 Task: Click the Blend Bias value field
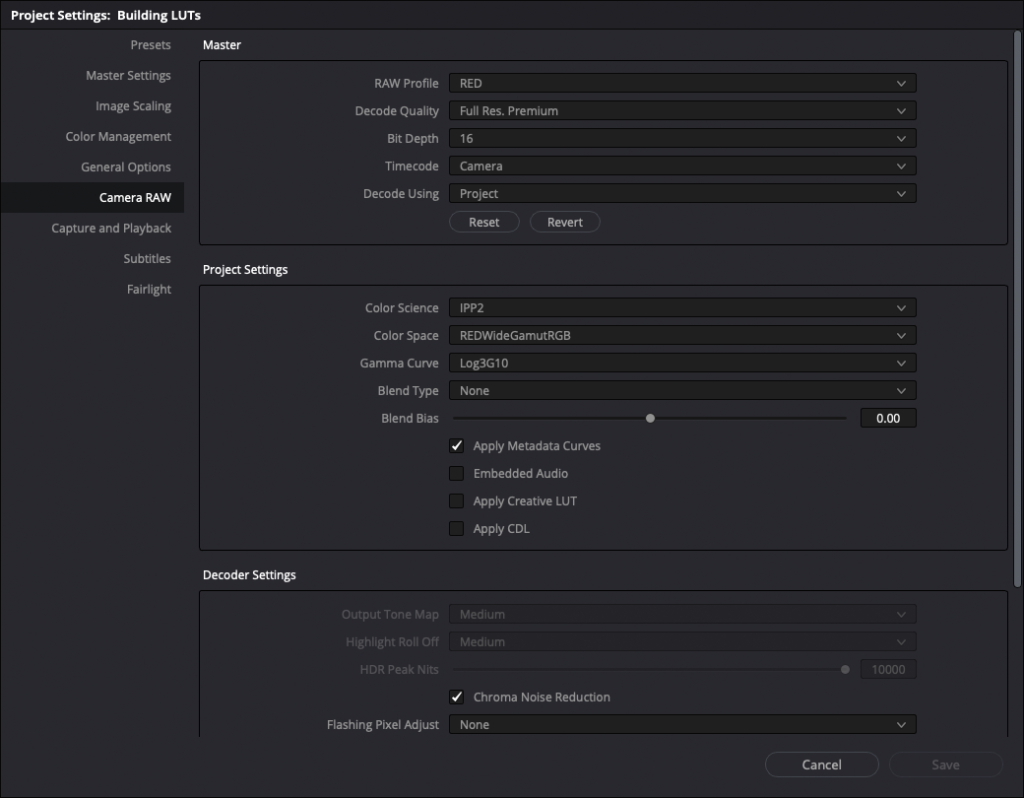pos(887,419)
